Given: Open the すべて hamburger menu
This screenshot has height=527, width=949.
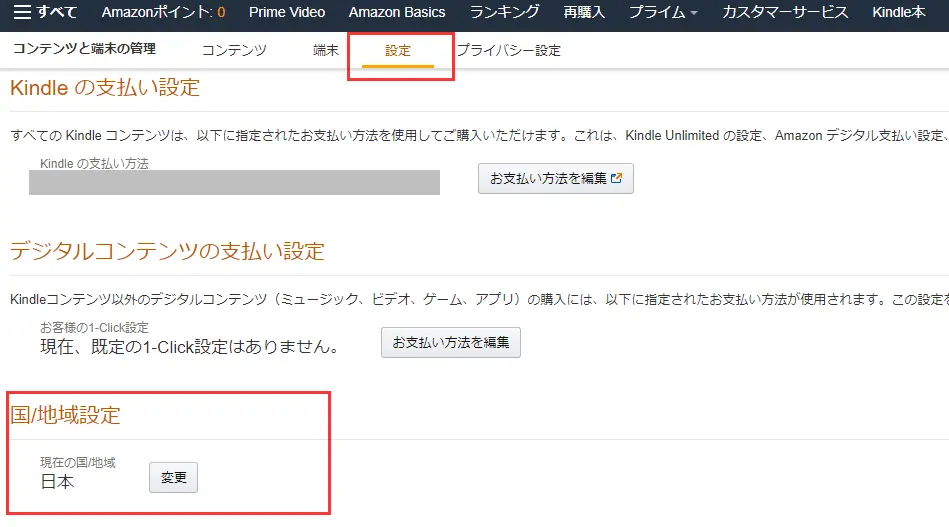Looking at the screenshot, I should (45, 12).
